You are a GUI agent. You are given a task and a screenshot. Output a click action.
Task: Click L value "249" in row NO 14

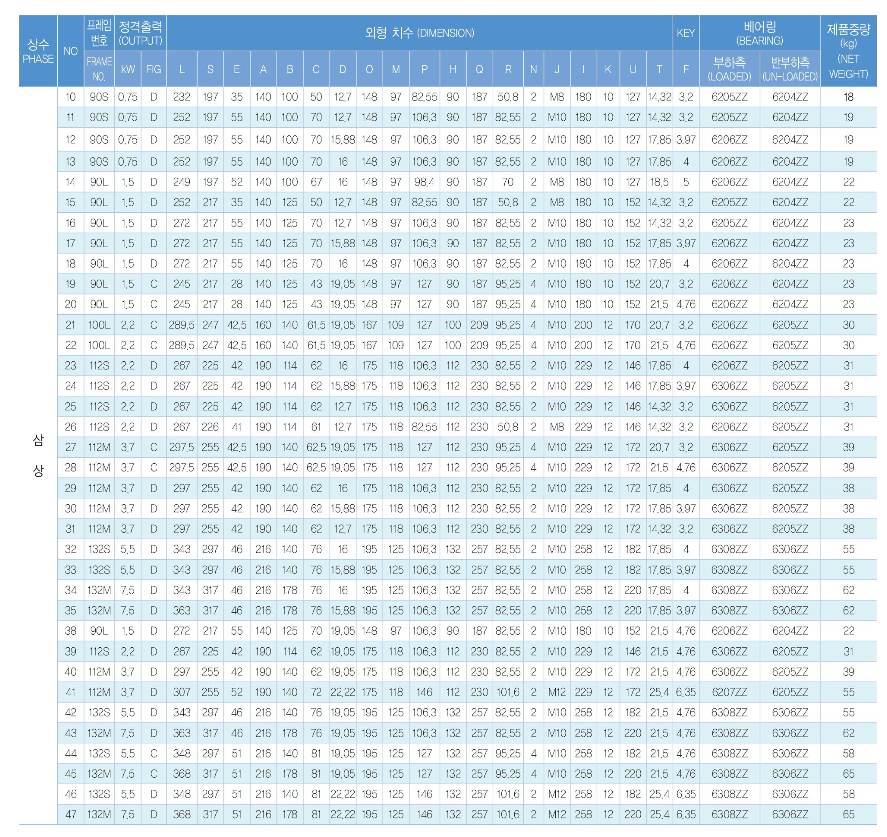click(x=182, y=182)
